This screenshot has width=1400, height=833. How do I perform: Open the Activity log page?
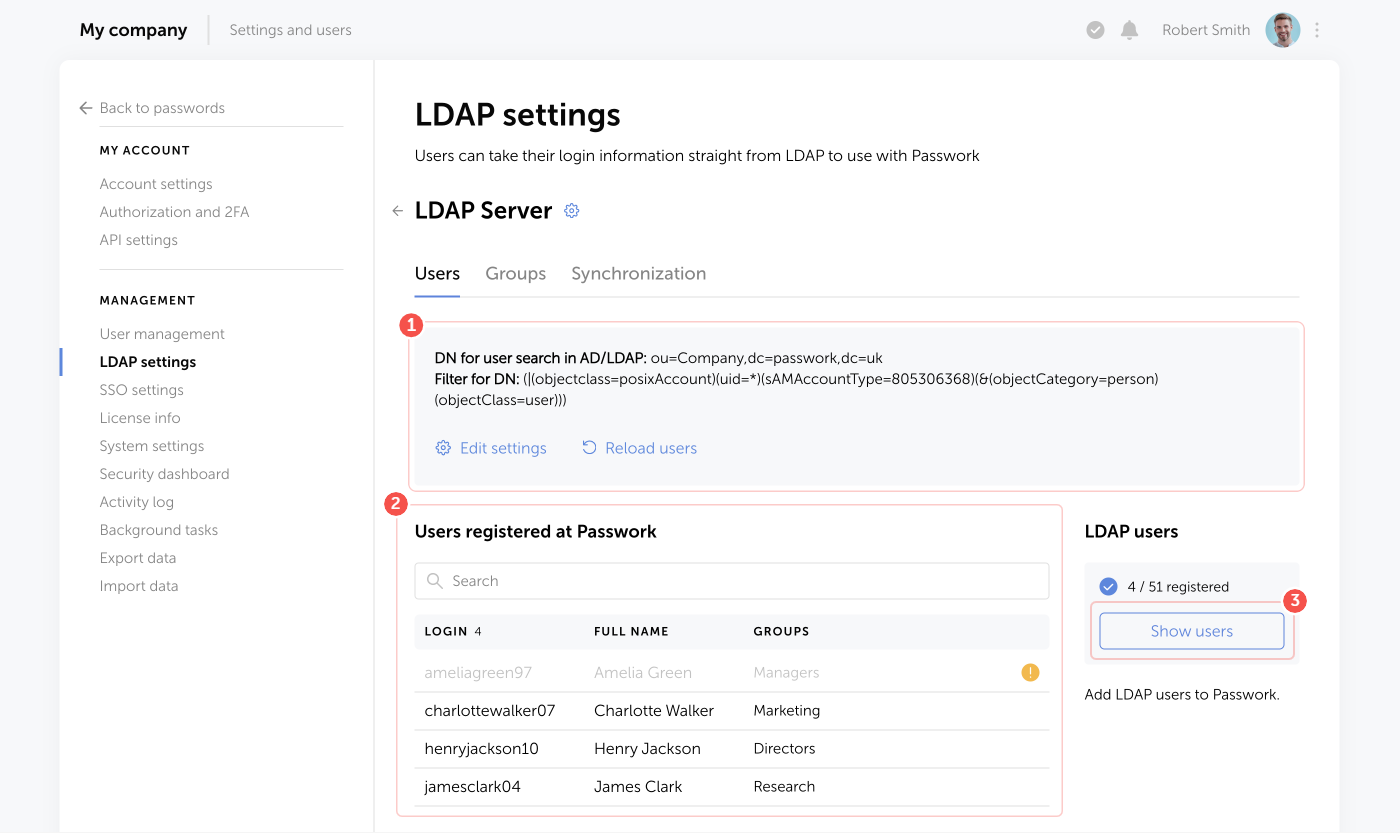tap(137, 501)
